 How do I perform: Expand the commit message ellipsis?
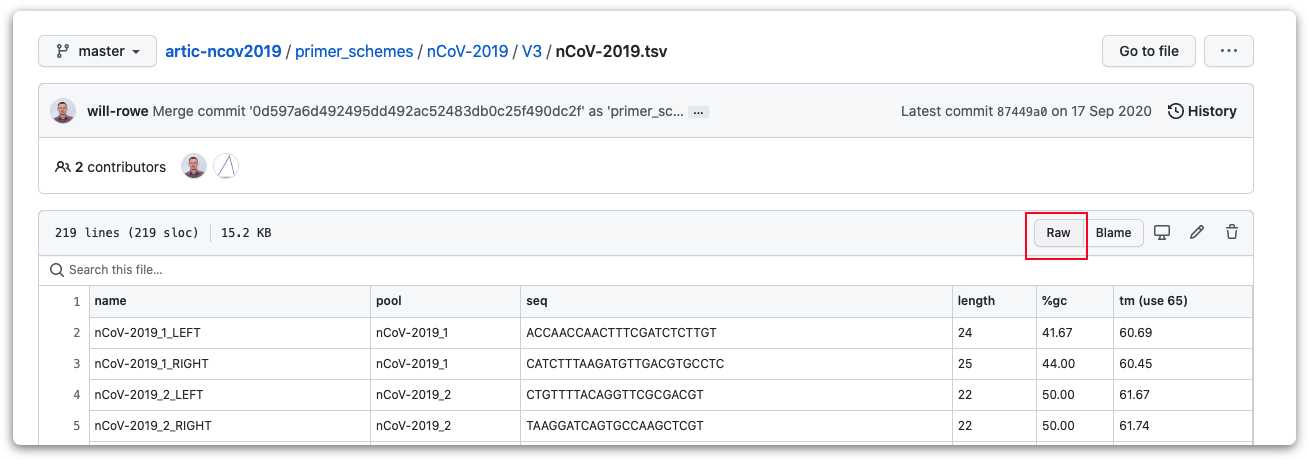(699, 112)
